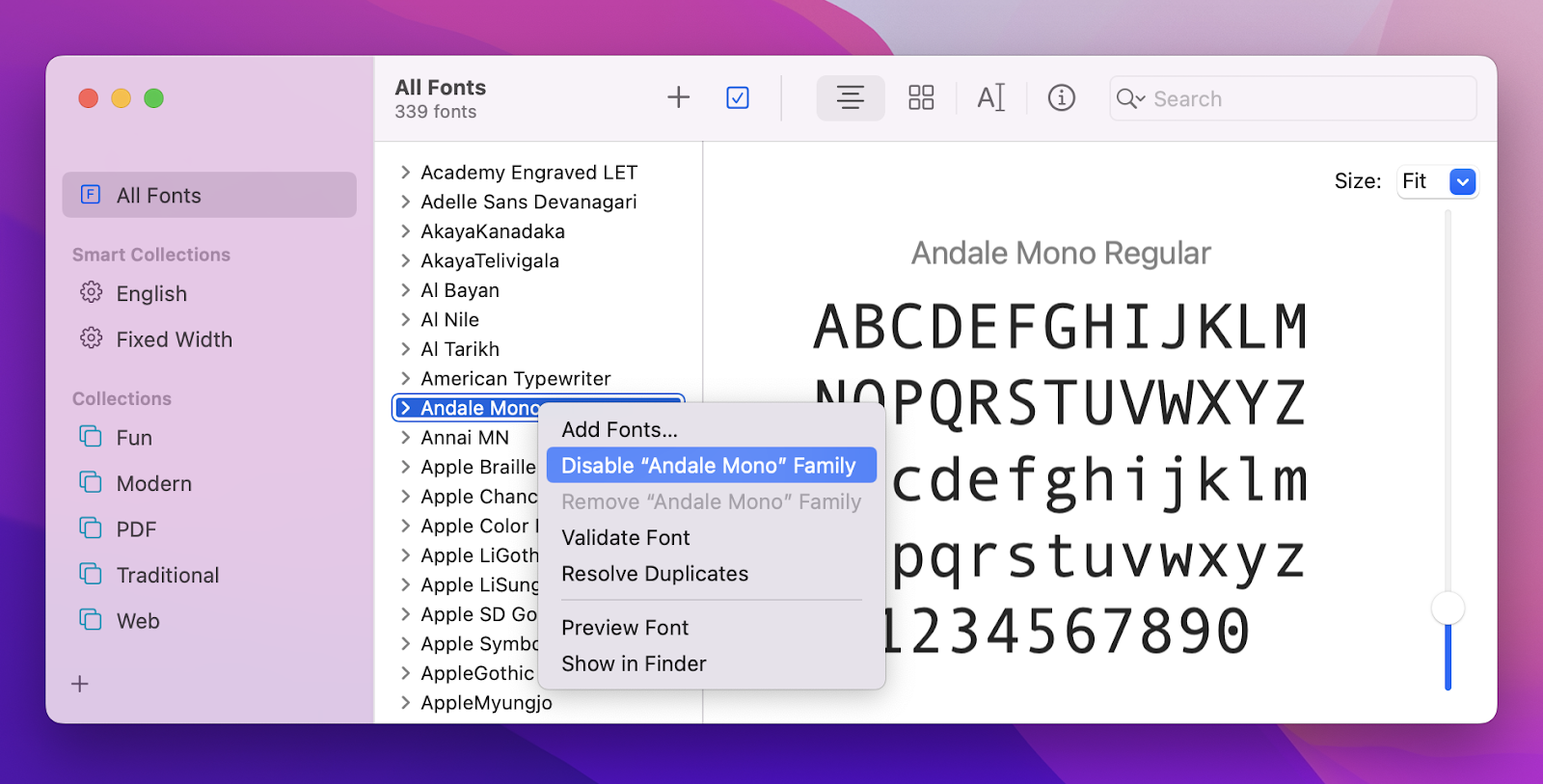Click the All Fonts sidebar icon
Image resolution: width=1543 pixels, height=784 pixels.
tap(91, 195)
